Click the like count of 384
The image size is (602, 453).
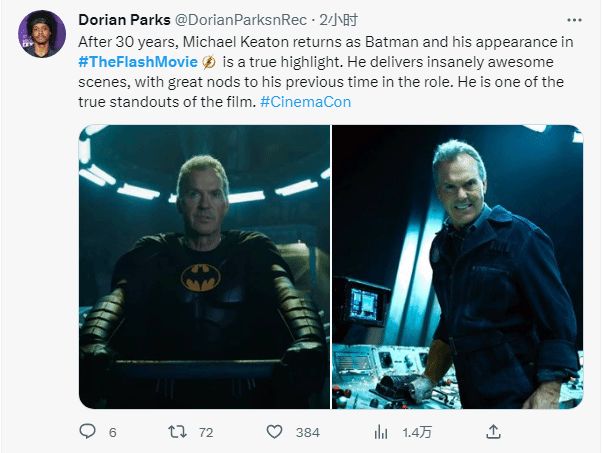pos(307,433)
